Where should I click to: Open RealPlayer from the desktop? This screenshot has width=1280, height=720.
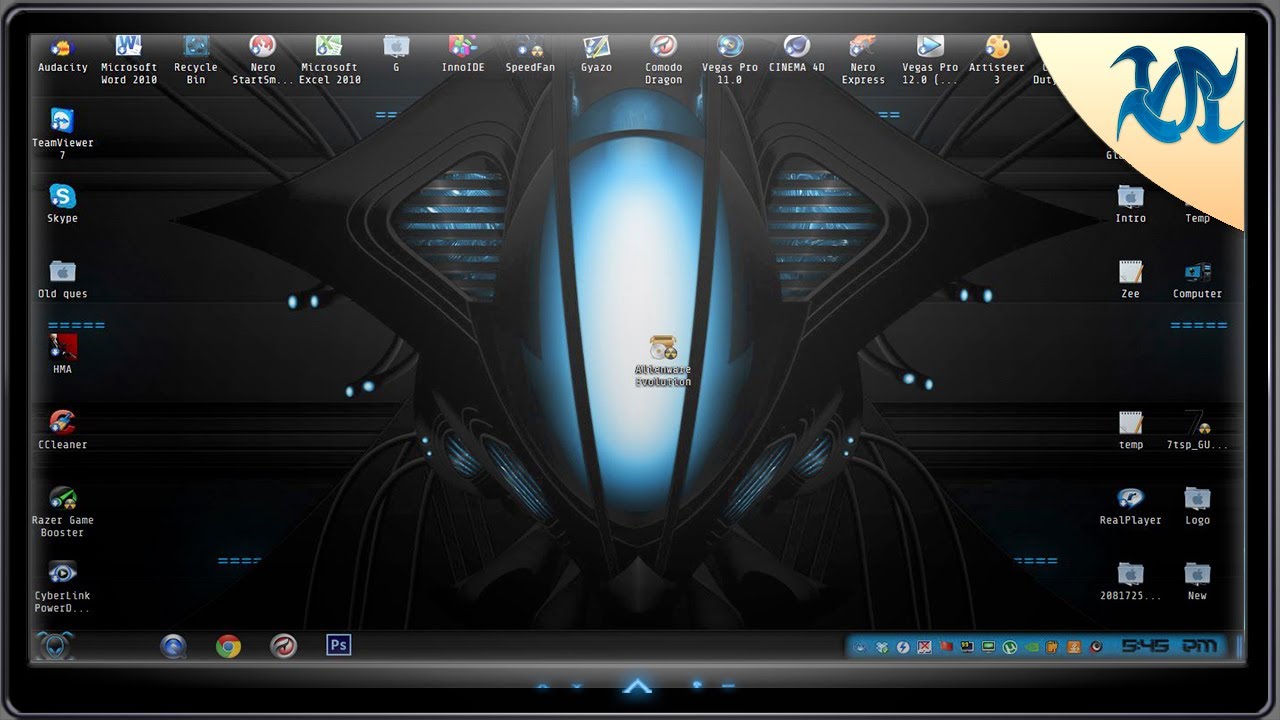pyautogui.click(x=1131, y=506)
